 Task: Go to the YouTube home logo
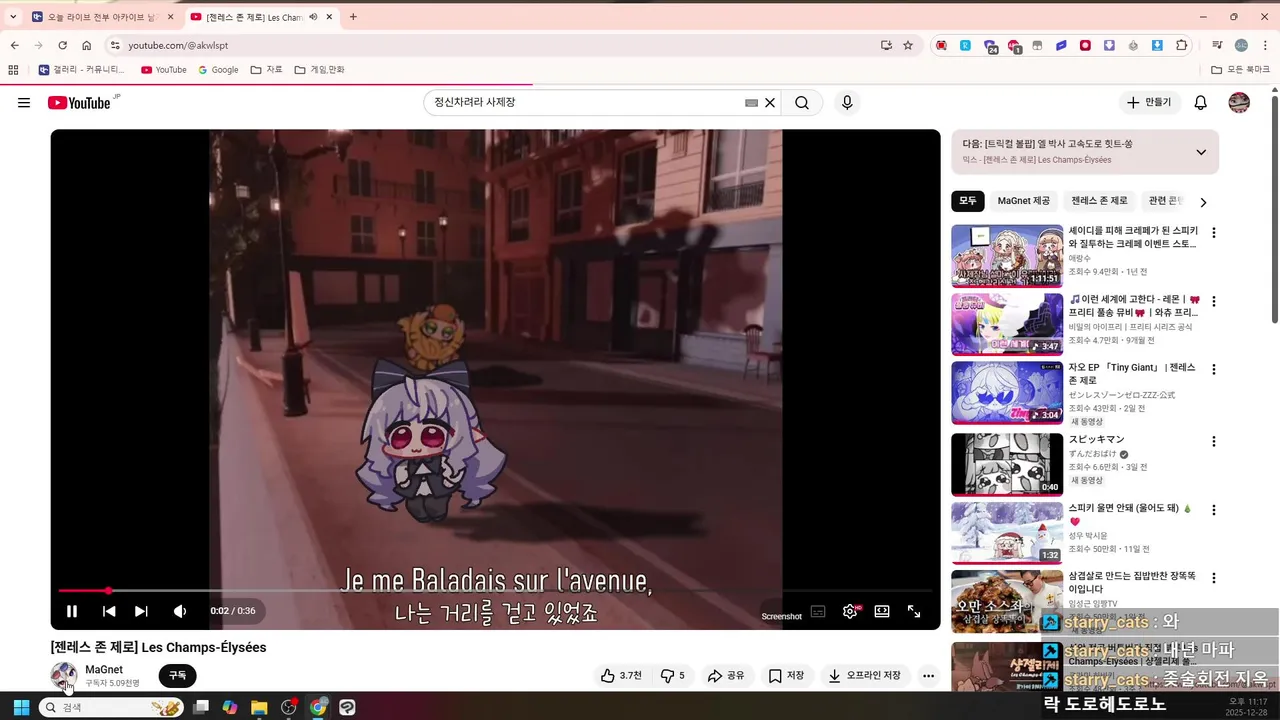(x=79, y=103)
